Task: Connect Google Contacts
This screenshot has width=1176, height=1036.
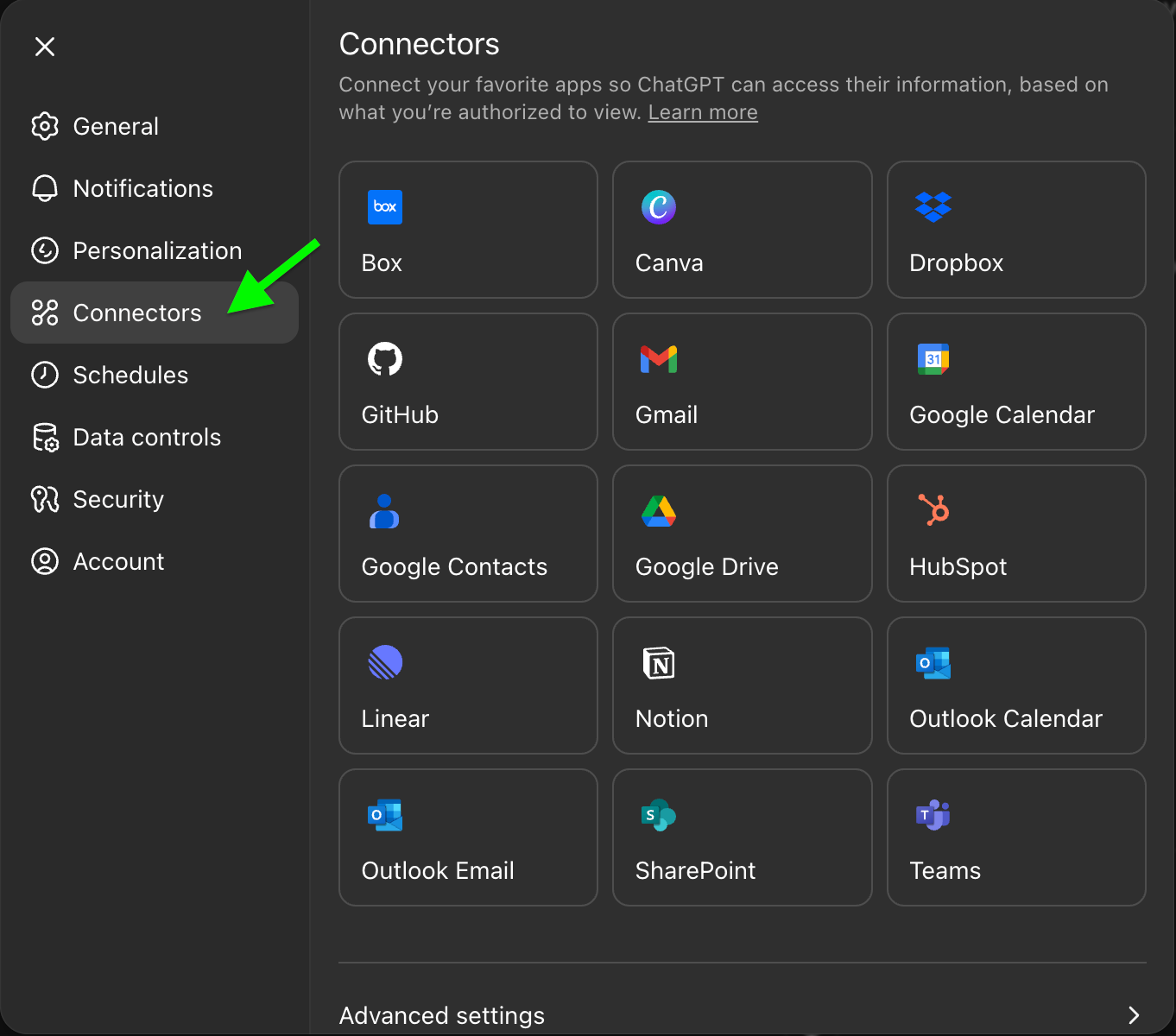Action: coord(468,534)
